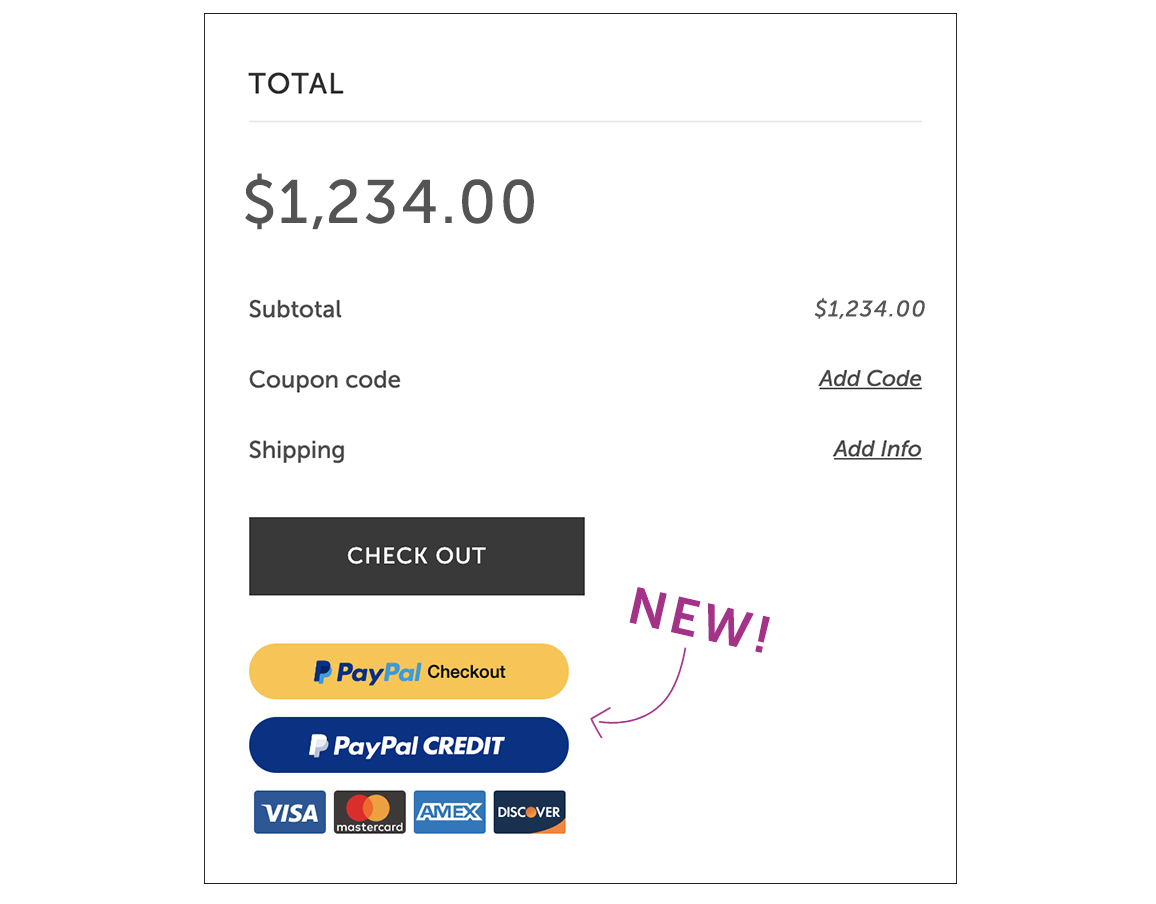Click the Mastercard logo icon
The width and height of the screenshot is (1156, 904).
369,812
